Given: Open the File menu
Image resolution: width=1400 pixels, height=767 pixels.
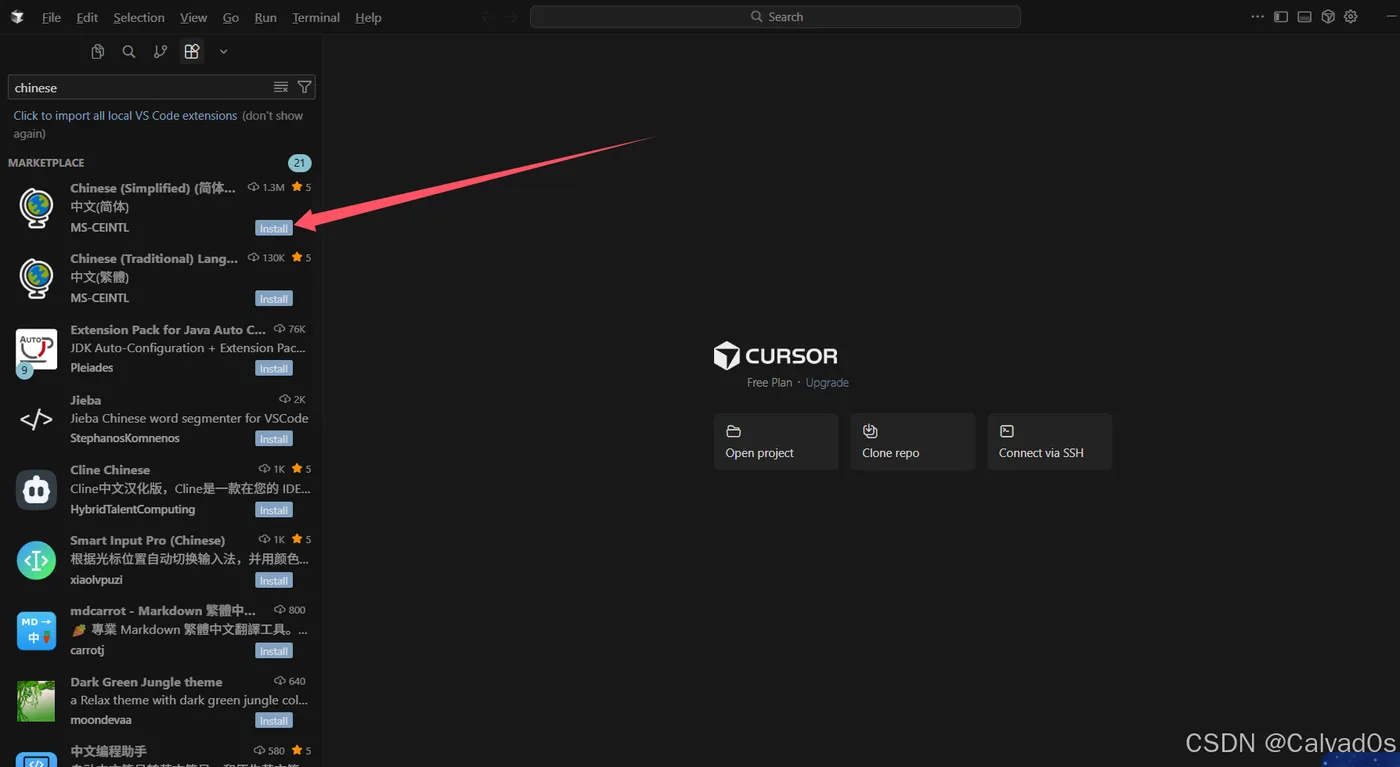Looking at the screenshot, I should pyautogui.click(x=51, y=17).
